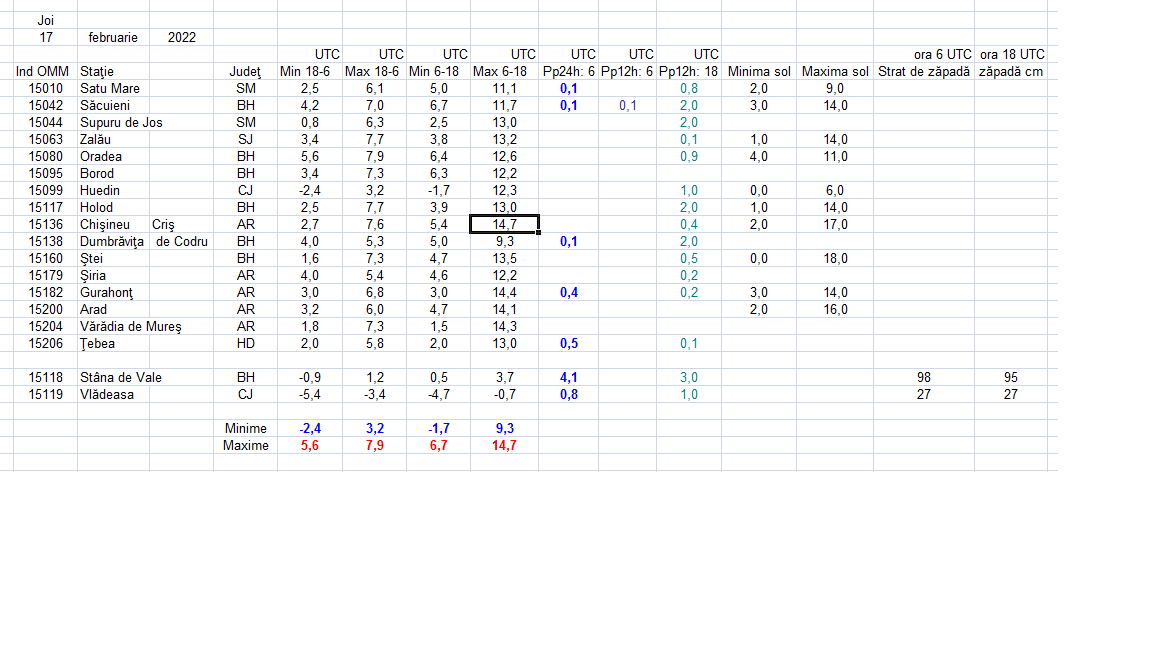Click the Județ column header

click(x=245, y=71)
